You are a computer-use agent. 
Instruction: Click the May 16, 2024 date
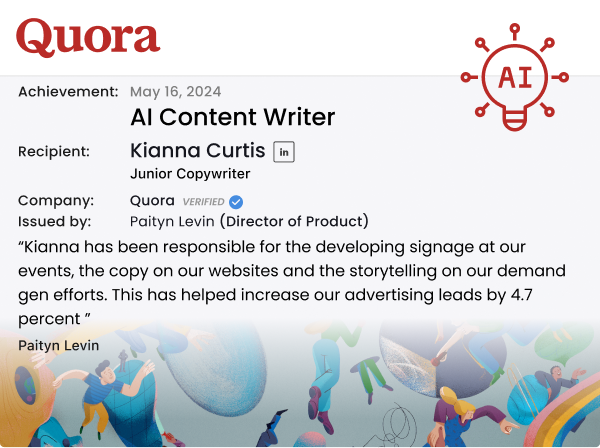click(x=175, y=92)
